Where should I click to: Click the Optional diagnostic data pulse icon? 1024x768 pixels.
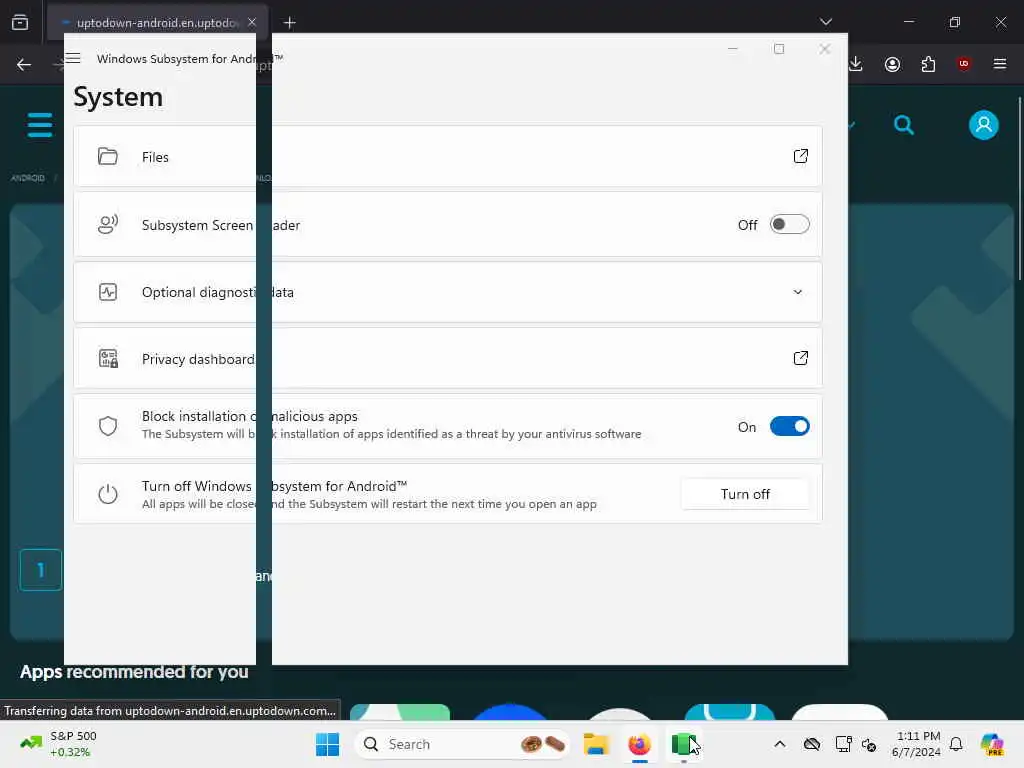tap(108, 292)
